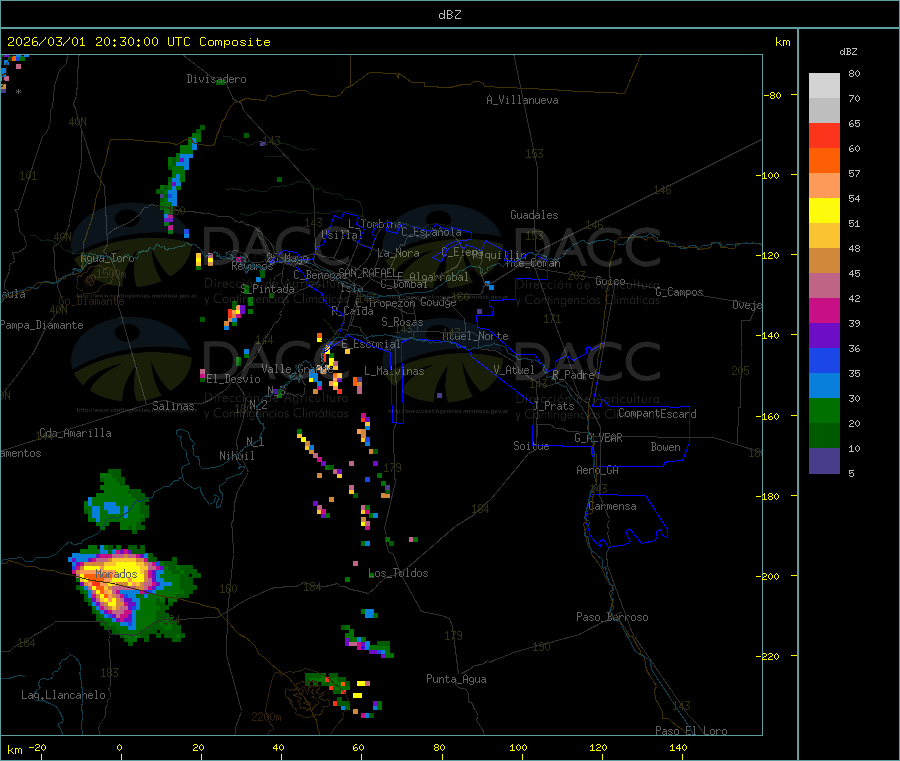
Task: Select the light blue 30–35 dBZ legend swatch
Action: pyautogui.click(x=824, y=386)
